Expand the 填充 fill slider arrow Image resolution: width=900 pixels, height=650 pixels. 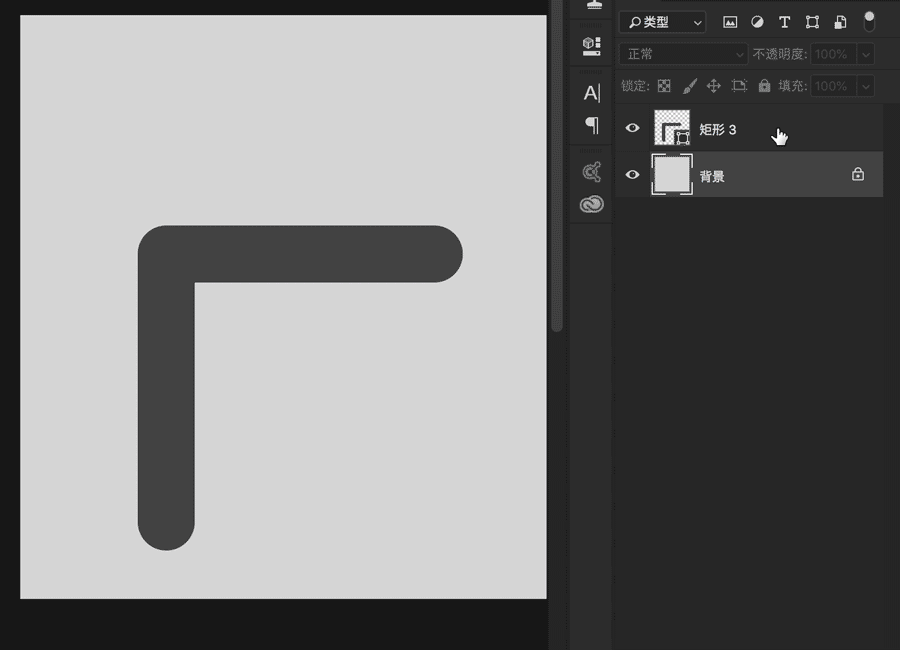[x=865, y=86]
